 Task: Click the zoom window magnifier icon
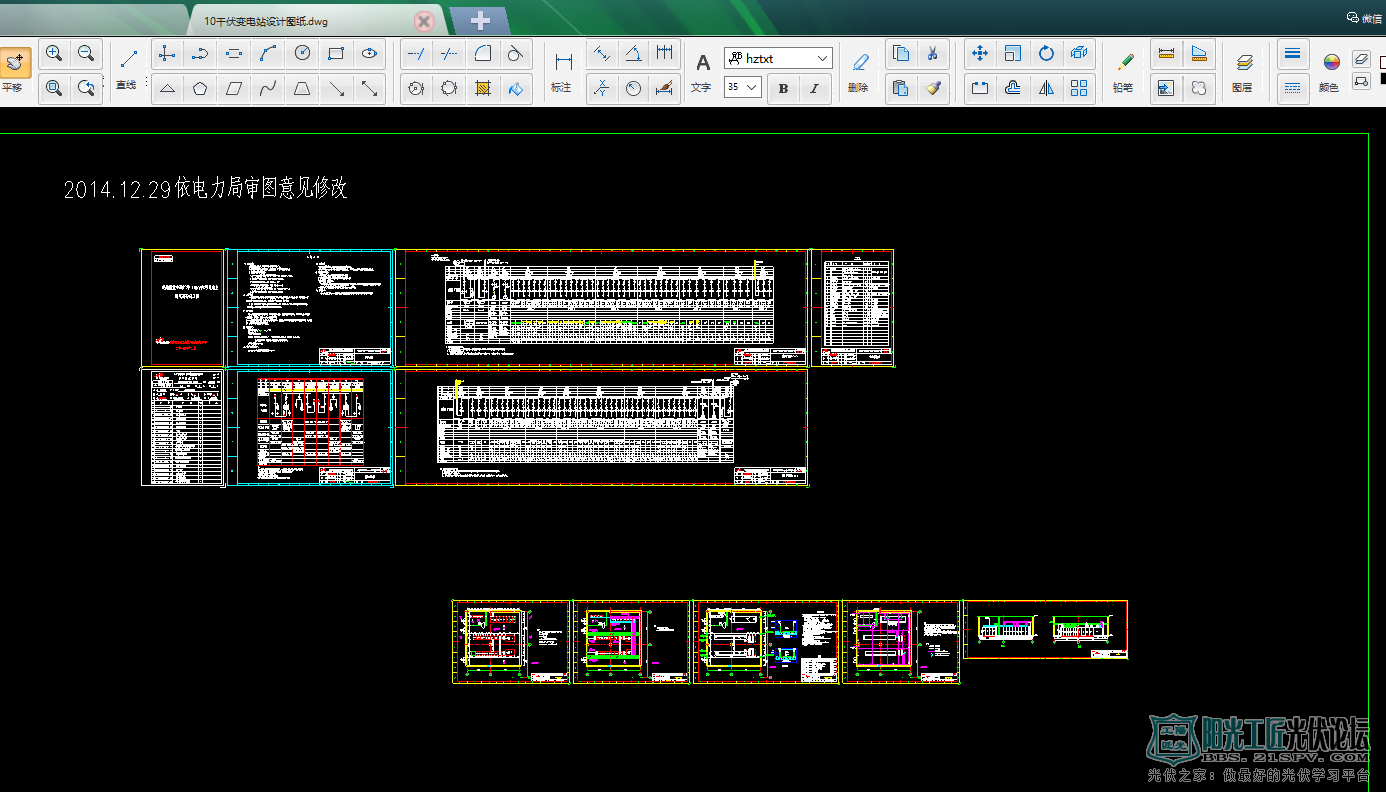point(54,88)
